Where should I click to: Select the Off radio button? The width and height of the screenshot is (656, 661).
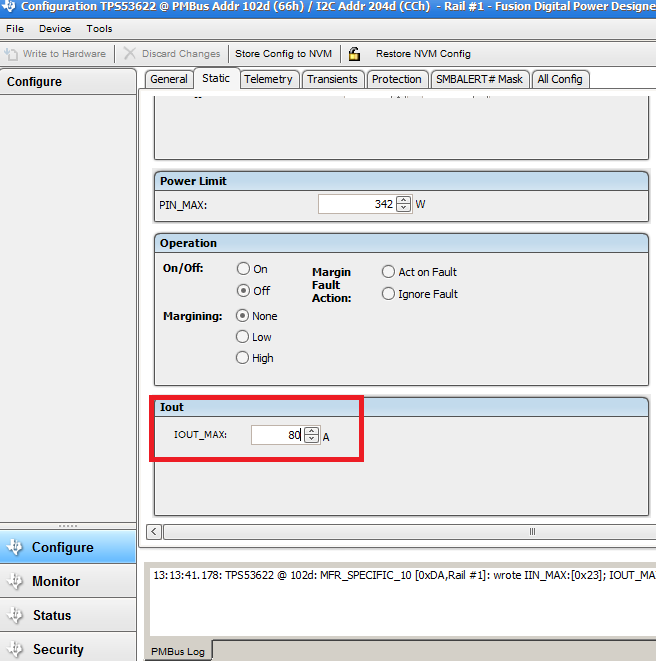click(243, 290)
